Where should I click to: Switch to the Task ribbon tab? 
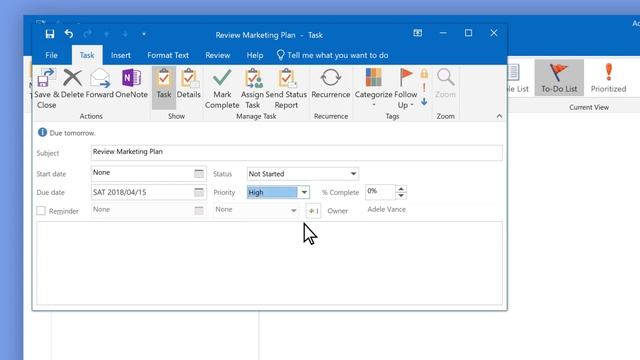point(87,55)
